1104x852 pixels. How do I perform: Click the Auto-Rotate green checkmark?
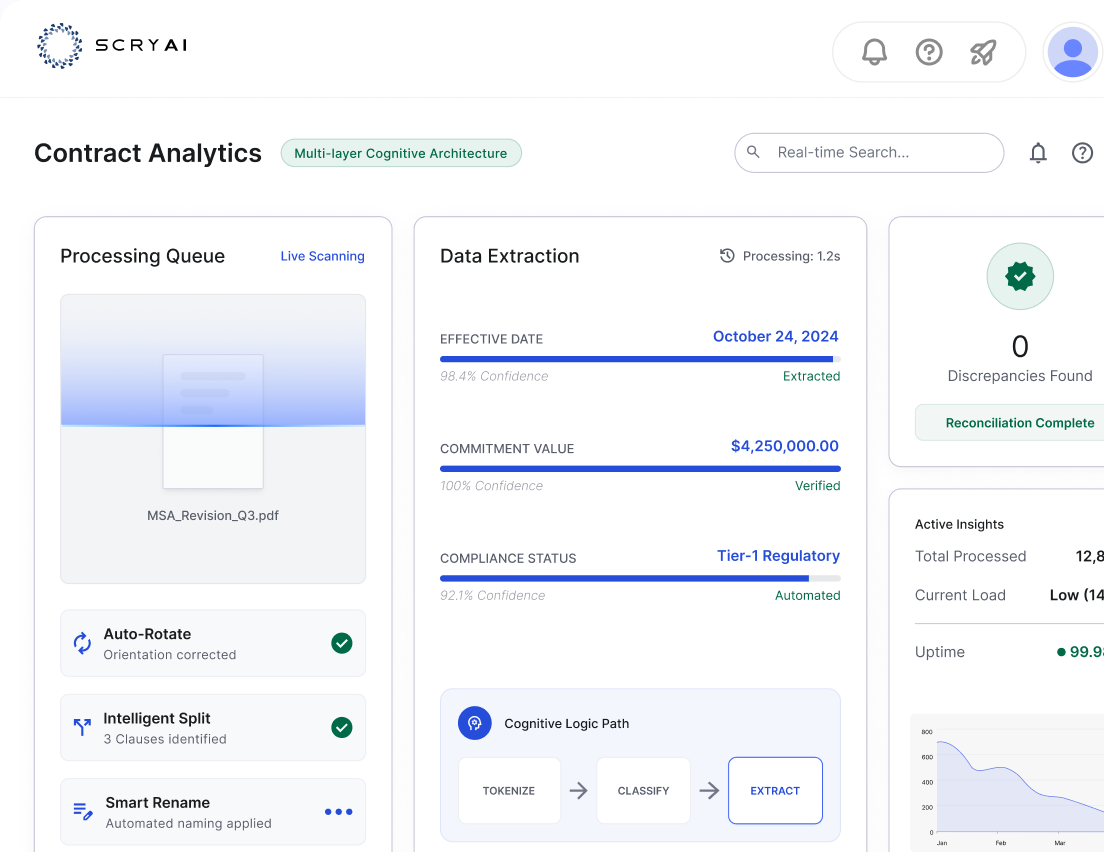[x=341, y=643]
